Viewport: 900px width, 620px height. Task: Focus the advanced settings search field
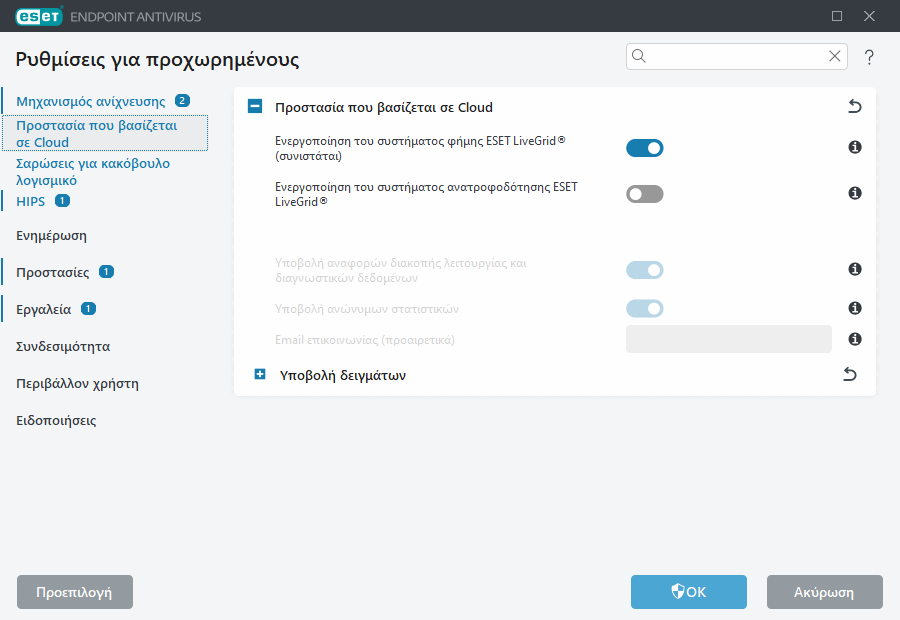point(736,56)
